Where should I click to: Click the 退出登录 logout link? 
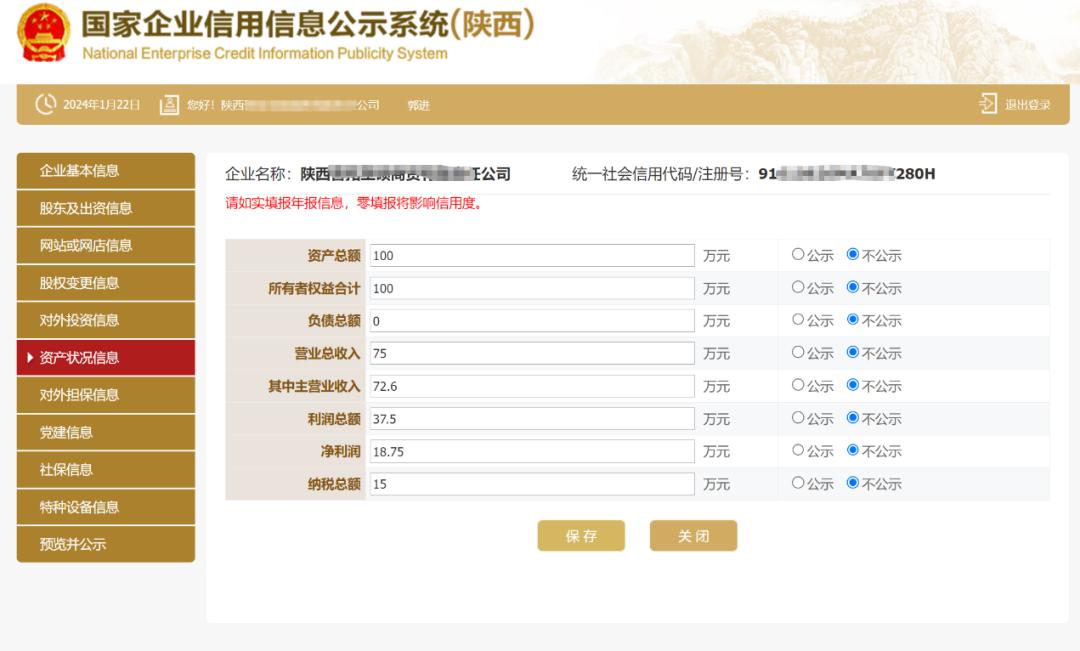coord(1027,105)
